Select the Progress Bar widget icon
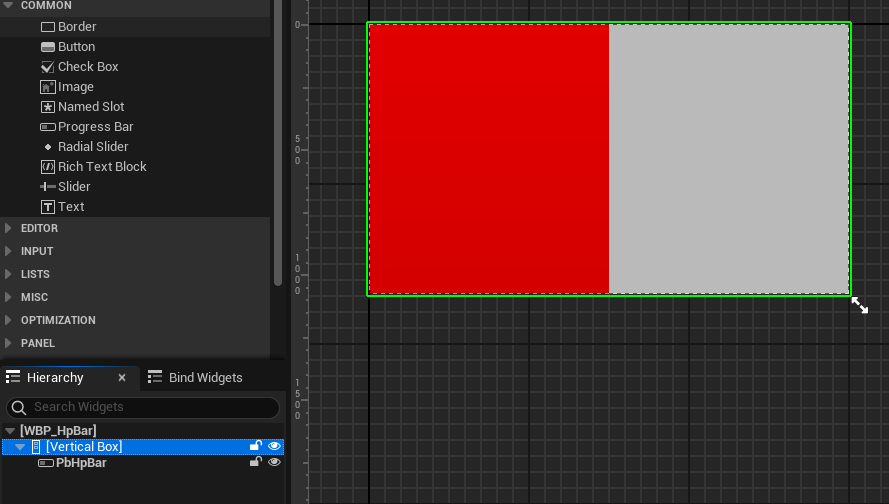 (48, 127)
